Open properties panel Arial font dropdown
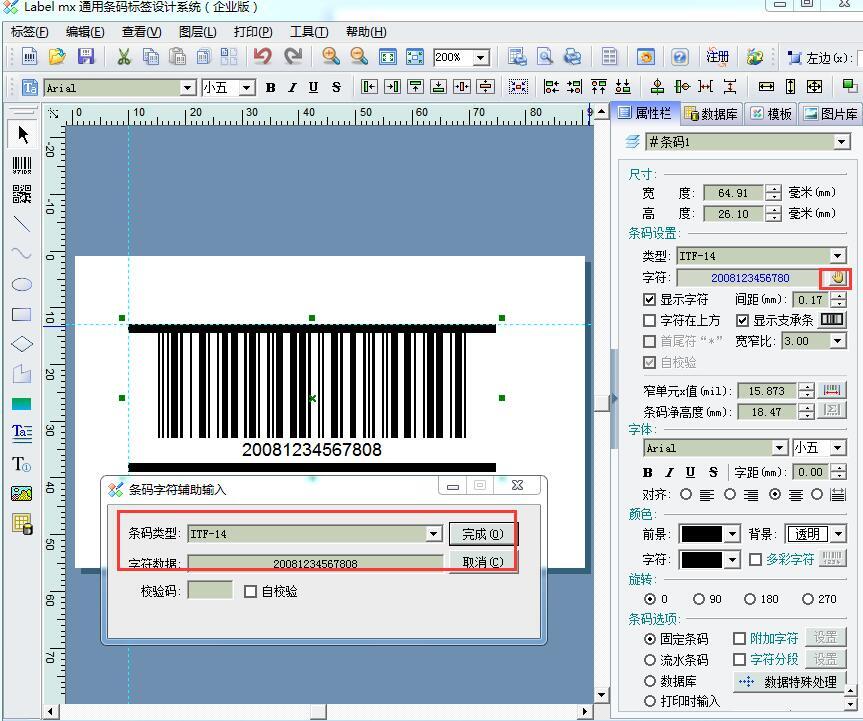The width and height of the screenshot is (863, 721). [x=779, y=448]
